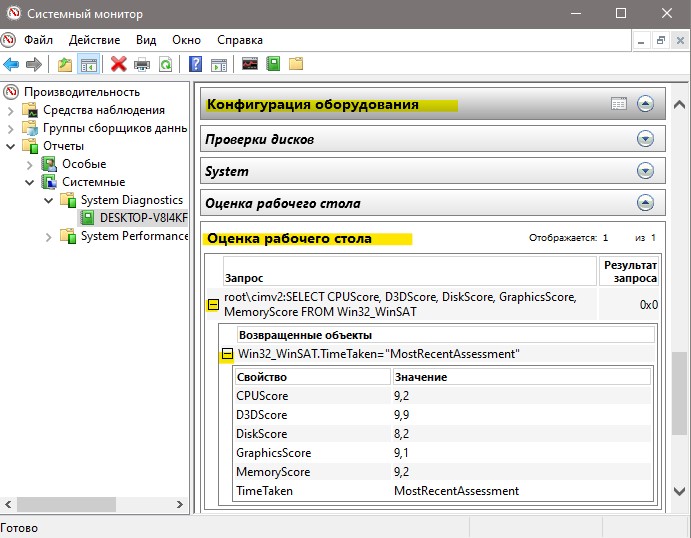Viewport: 691px width, 538px height.
Task: Click the 0x0 query result cell
Action: point(629,304)
